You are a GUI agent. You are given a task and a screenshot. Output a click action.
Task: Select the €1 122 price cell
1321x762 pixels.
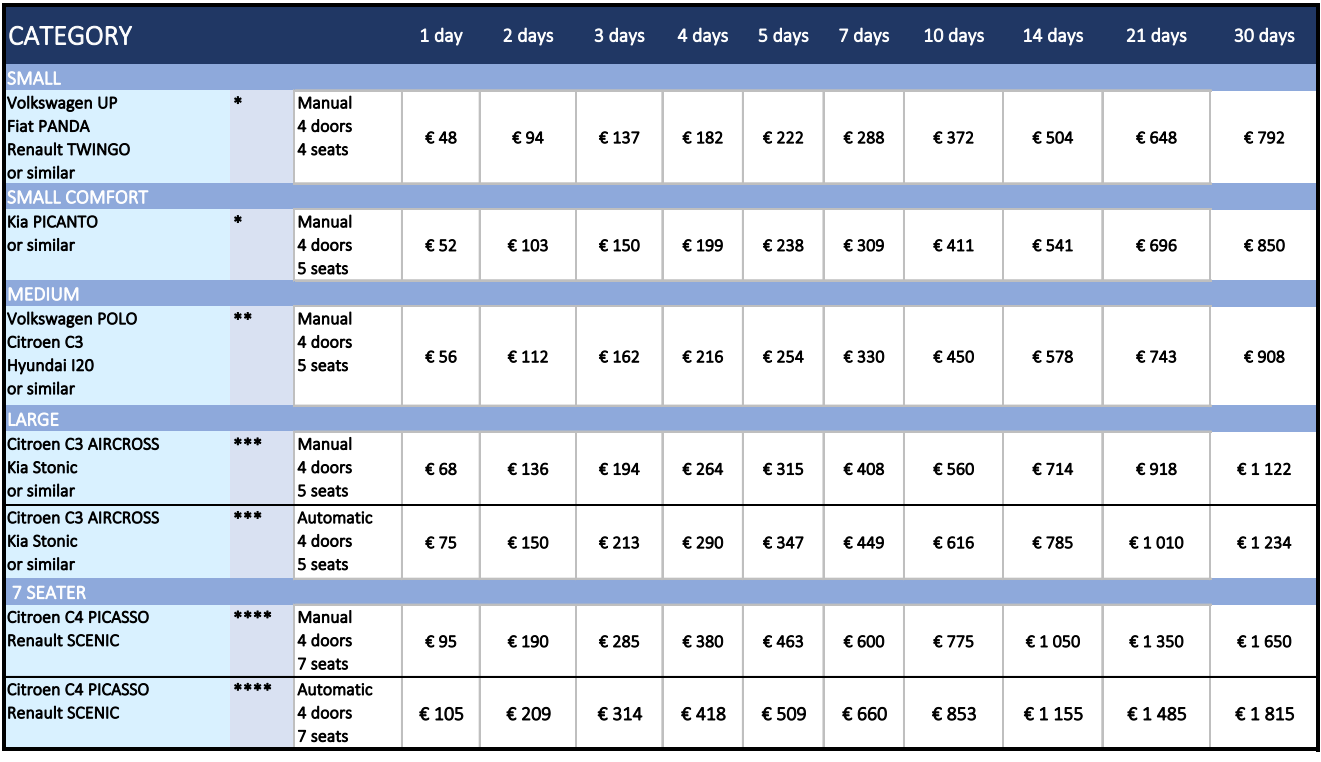coord(1264,469)
